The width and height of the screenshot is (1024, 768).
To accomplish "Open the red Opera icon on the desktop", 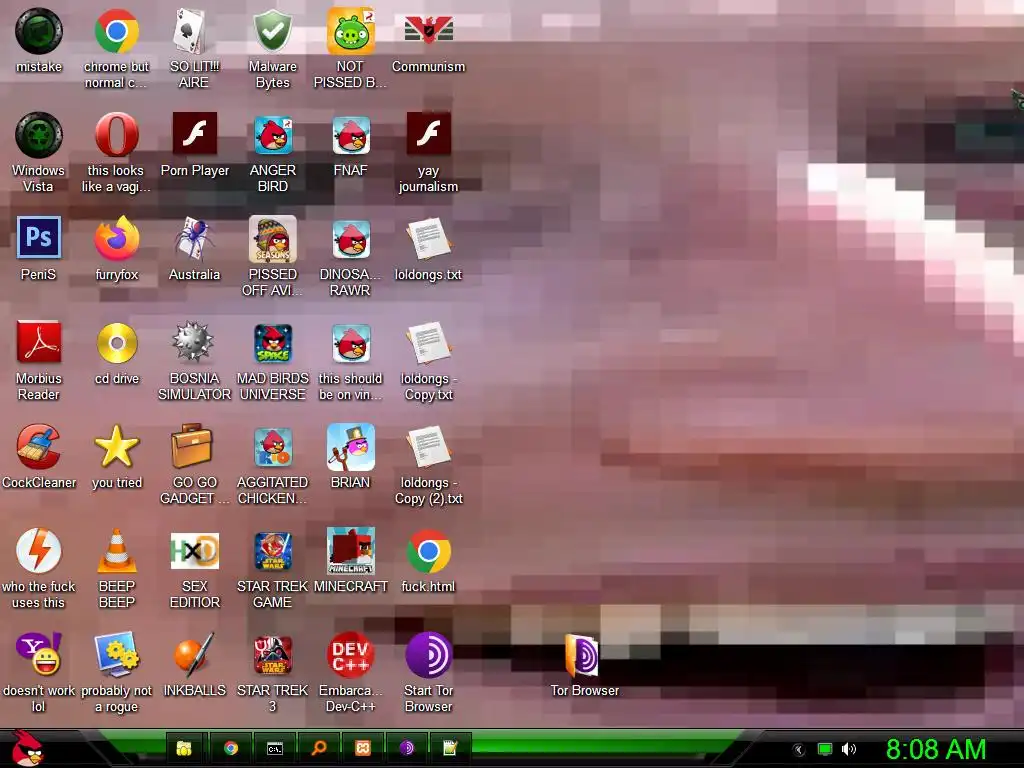I will click(116, 135).
